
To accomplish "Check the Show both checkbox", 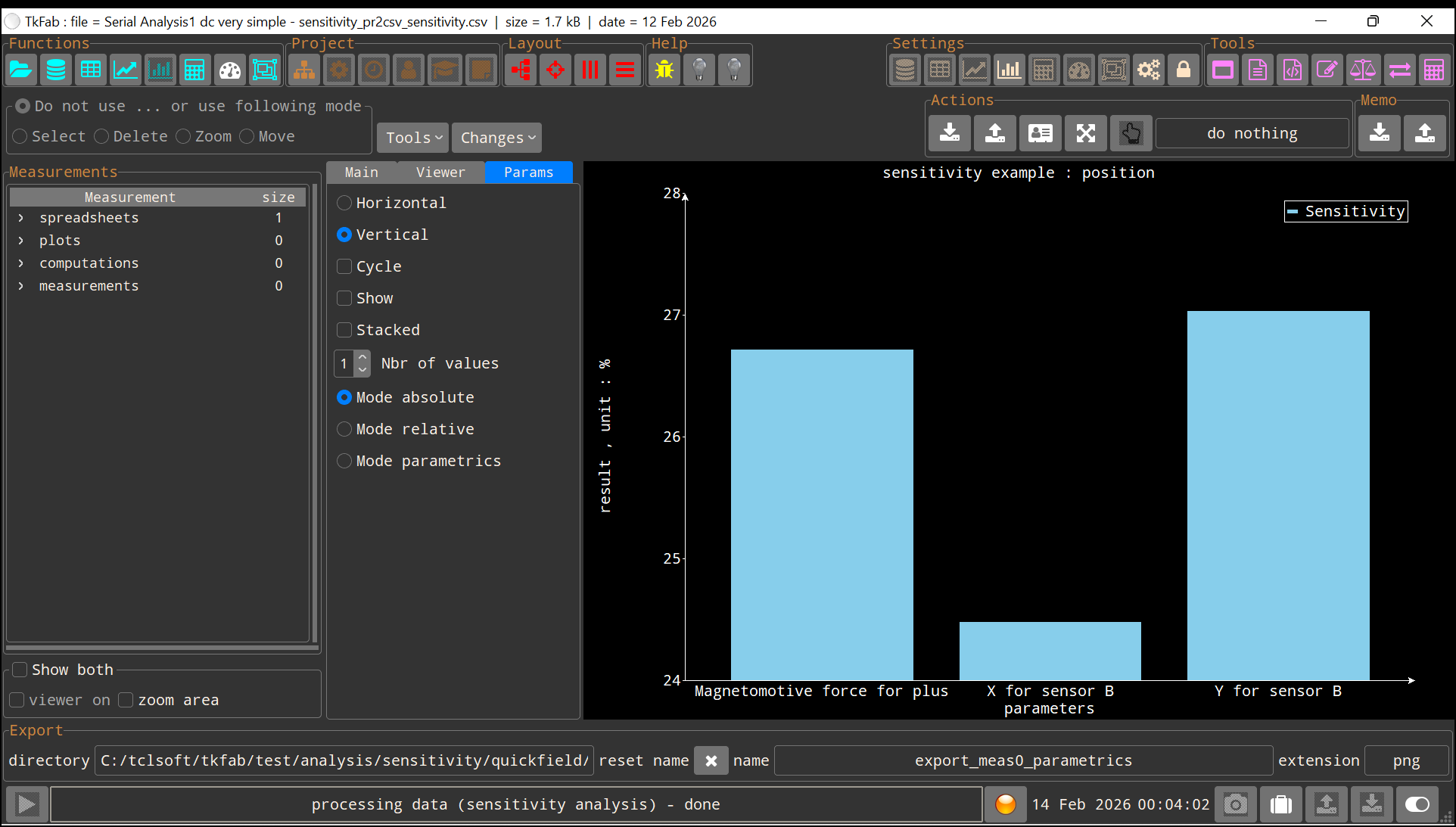I will 20,670.
